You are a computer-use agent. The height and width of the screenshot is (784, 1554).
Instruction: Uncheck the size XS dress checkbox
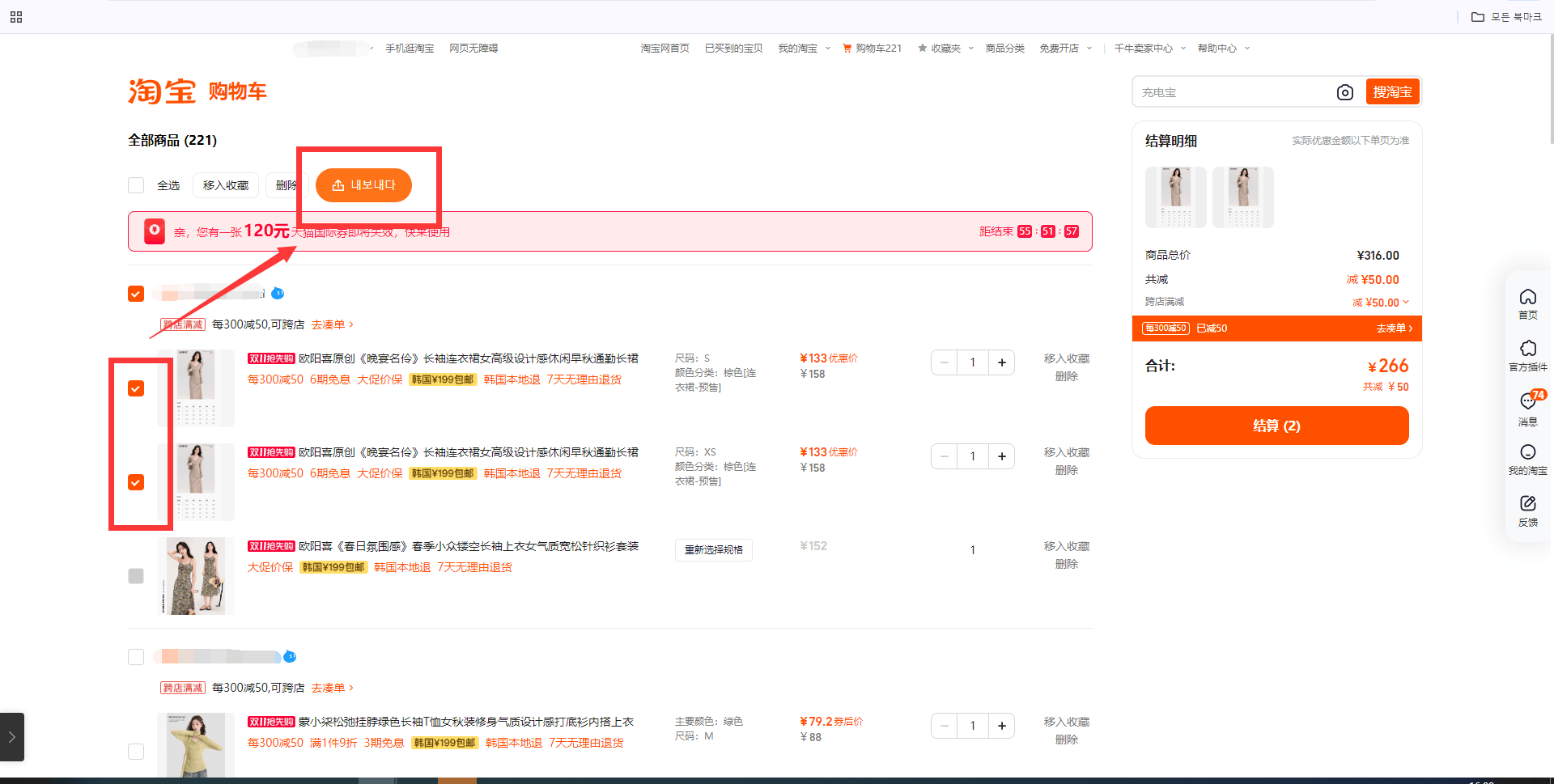tap(136, 482)
